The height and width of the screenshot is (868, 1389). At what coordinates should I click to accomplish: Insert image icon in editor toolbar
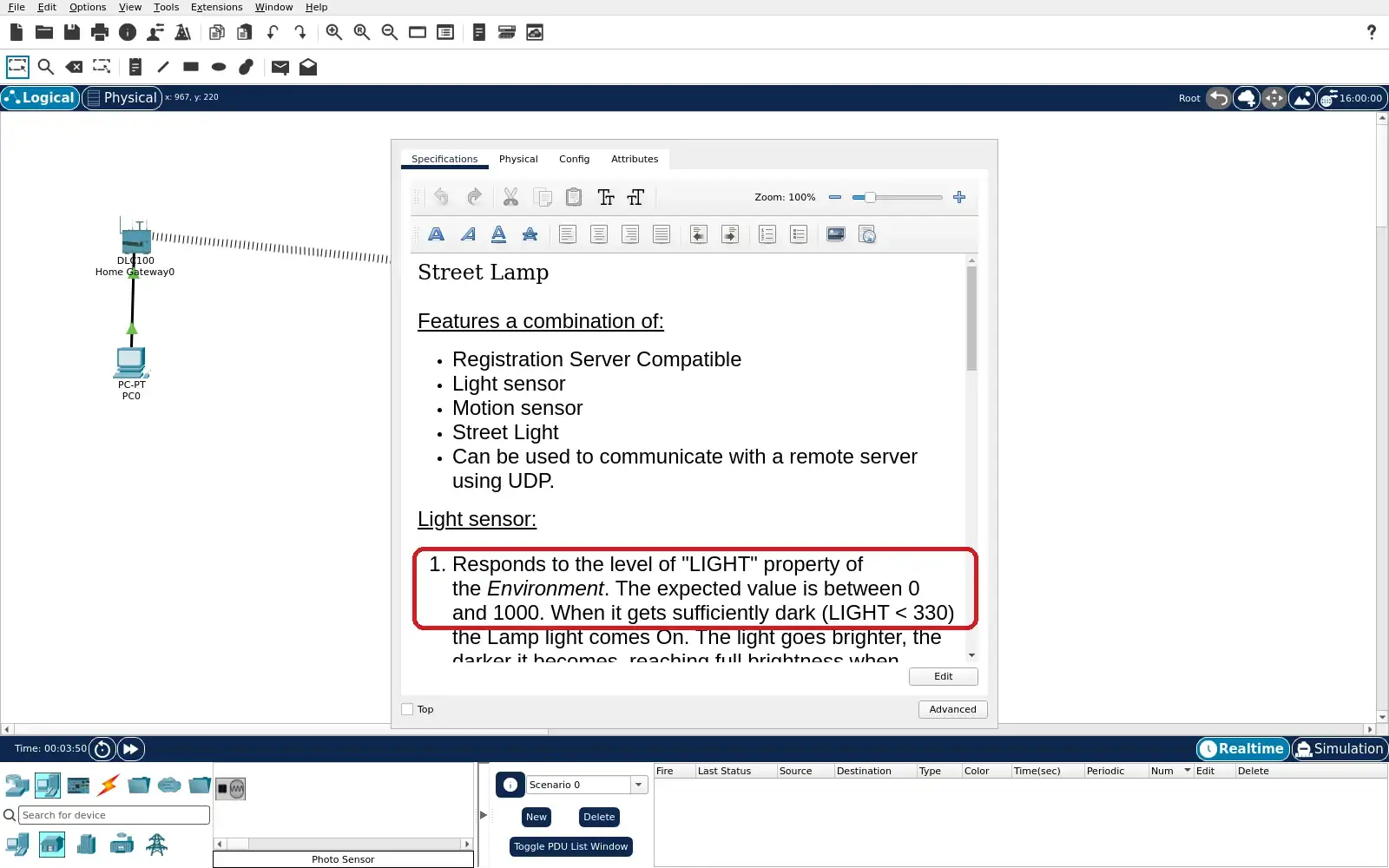836,234
